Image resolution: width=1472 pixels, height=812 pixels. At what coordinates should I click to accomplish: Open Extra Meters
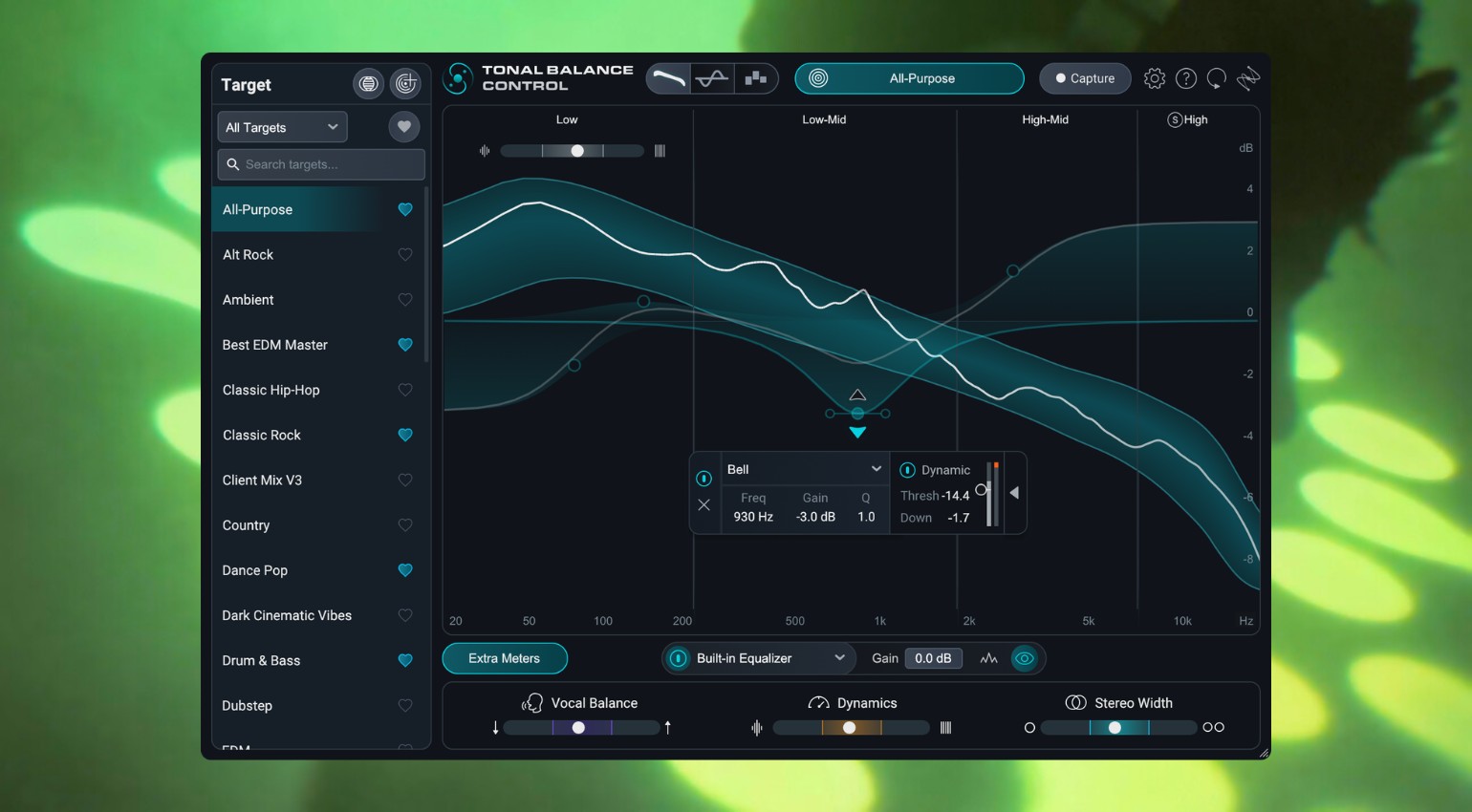(505, 658)
